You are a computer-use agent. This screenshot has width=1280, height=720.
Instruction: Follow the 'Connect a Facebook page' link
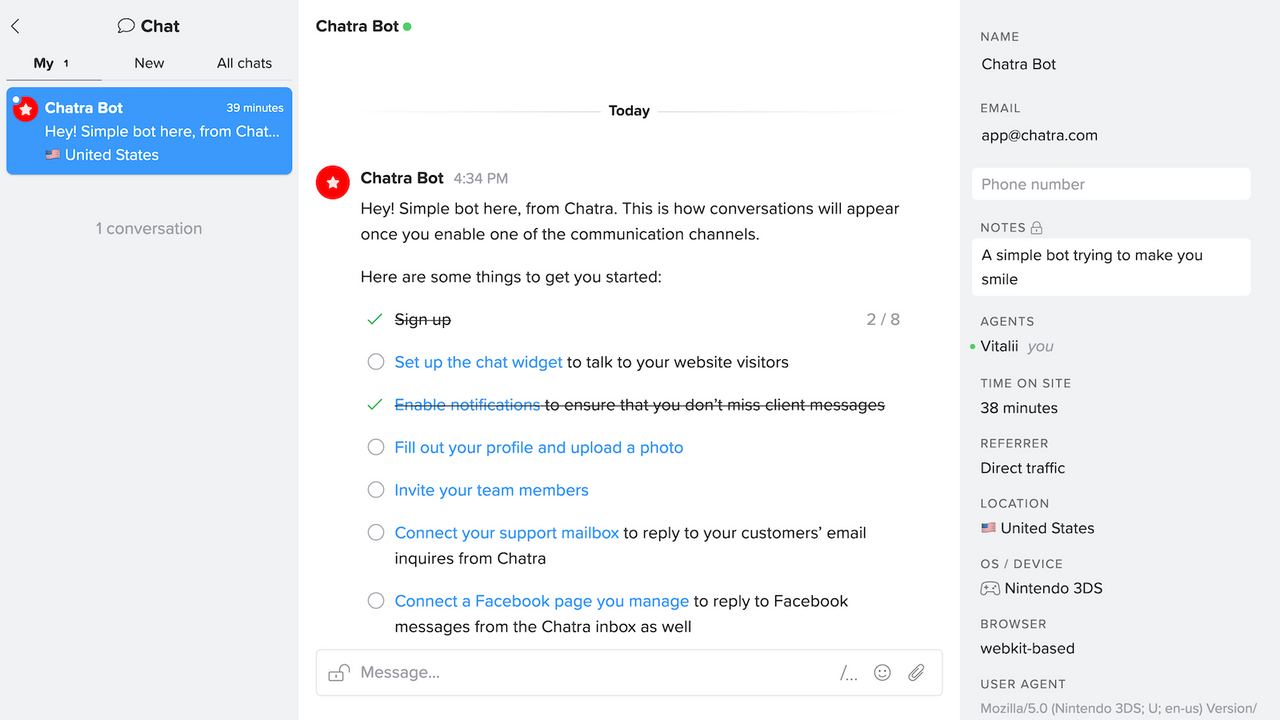pos(541,601)
